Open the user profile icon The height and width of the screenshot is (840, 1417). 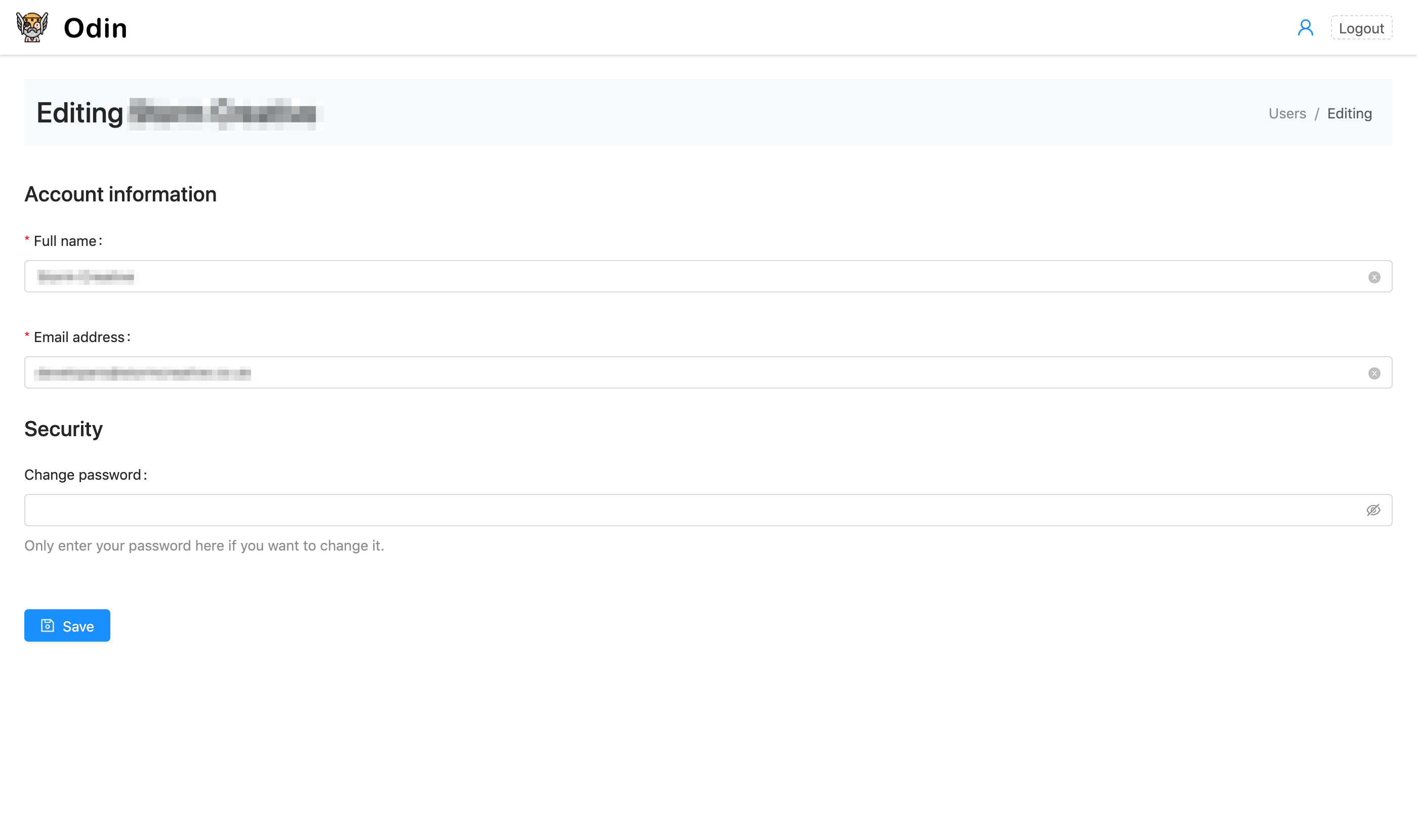pos(1306,28)
